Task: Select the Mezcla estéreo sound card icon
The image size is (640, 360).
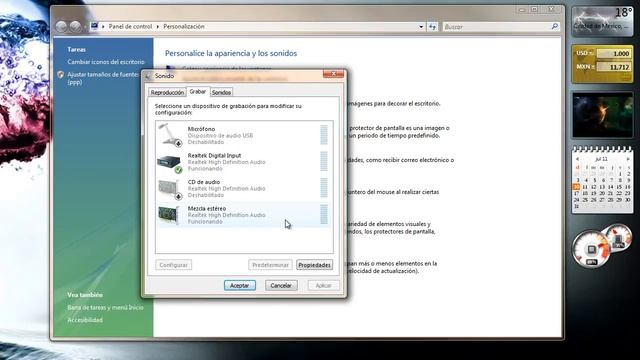Action: point(169,215)
